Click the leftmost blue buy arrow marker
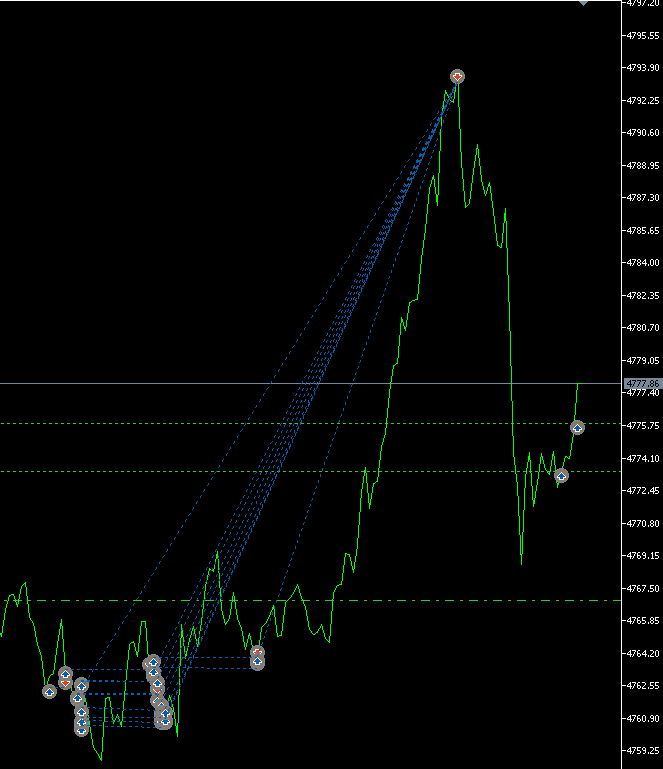The width and height of the screenshot is (663, 769). [49, 691]
